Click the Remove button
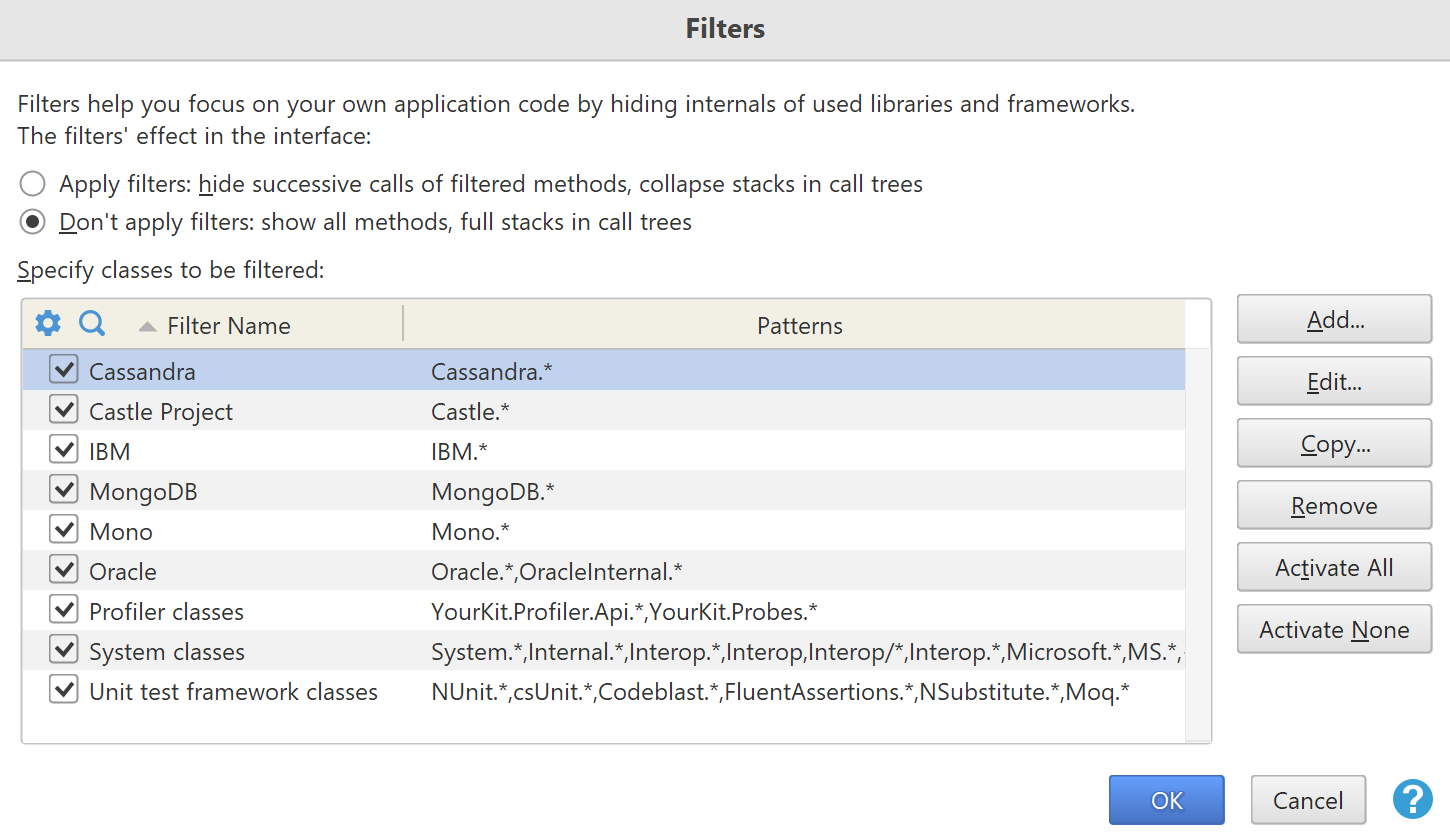Viewport: 1450px width, 840px height. [x=1334, y=506]
